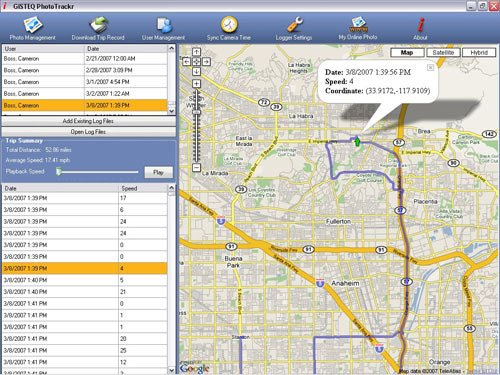Select the Map view mode
The height and width of the screenshot is (375, 500).
pos(407,52)
